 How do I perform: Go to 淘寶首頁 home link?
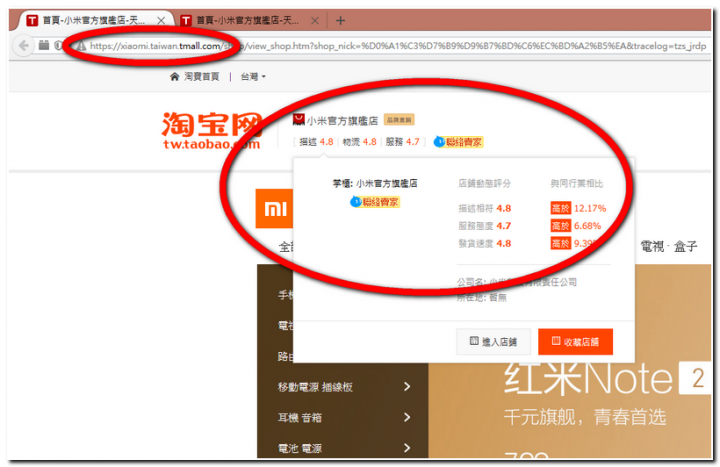(x=195, y=77)
